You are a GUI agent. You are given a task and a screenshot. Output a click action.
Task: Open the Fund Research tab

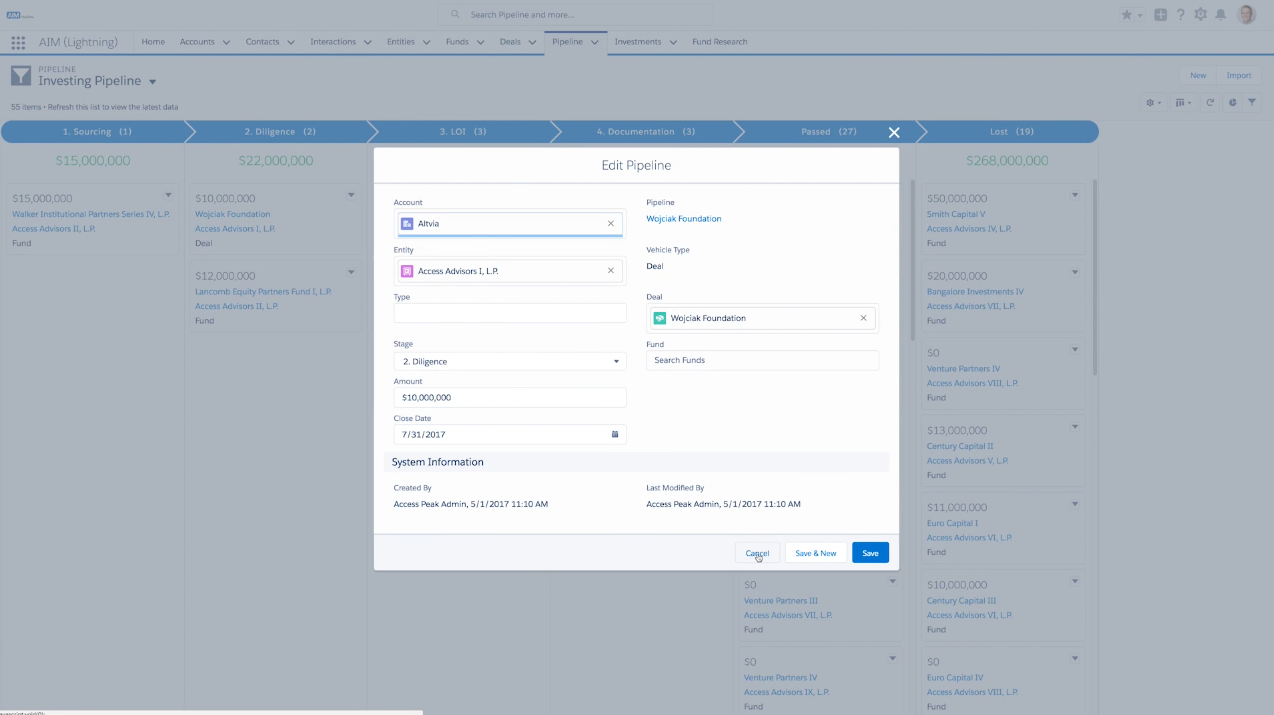point(720,42)
